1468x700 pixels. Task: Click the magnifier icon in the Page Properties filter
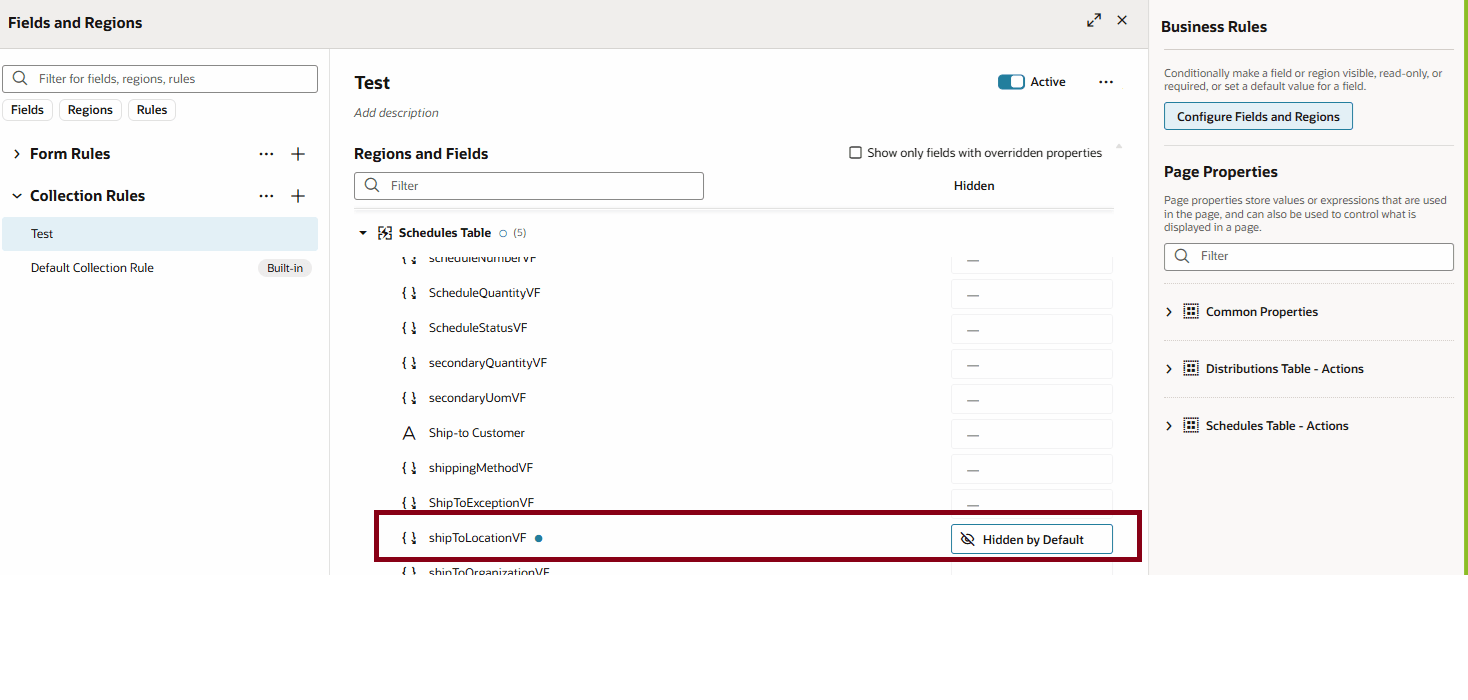point(1182,256)
